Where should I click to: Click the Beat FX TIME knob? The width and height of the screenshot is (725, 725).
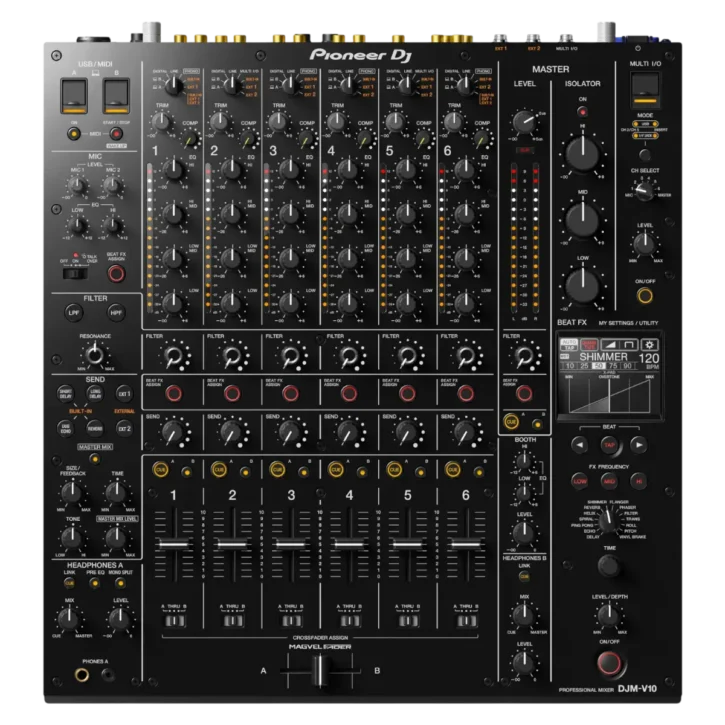tap(608, 565)
